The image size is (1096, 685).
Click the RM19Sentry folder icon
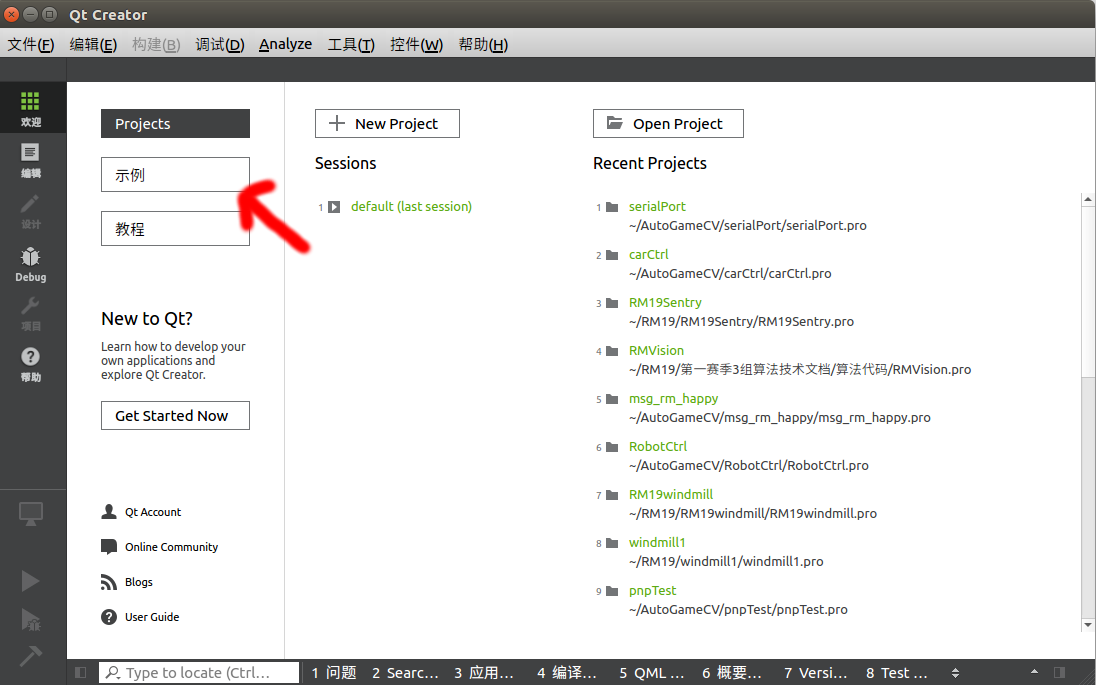pyautogui.click(x=612, y=303)
